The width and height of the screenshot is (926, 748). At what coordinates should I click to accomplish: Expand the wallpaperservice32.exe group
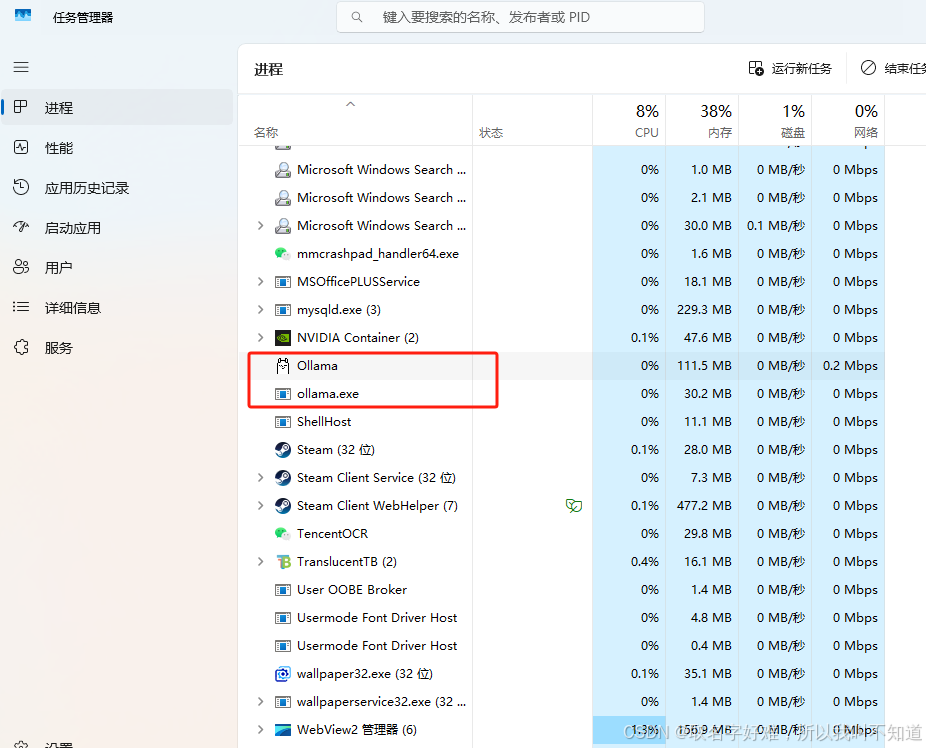point(260,702)
